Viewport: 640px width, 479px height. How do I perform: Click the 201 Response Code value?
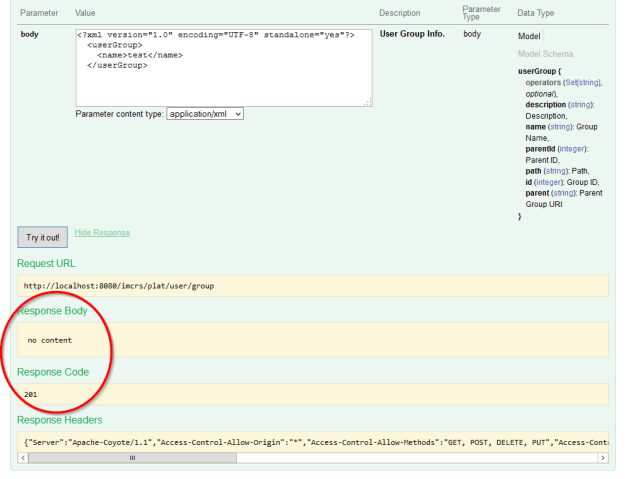31,394
